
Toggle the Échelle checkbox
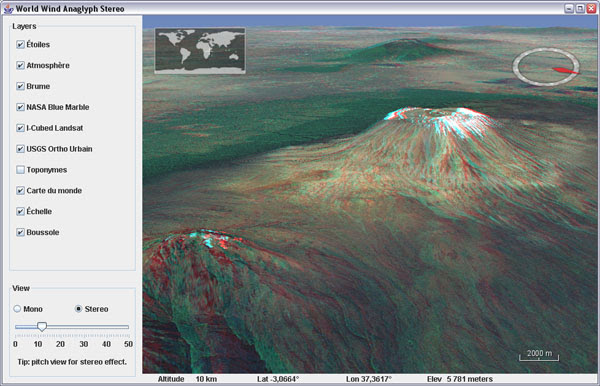pyautogui.click(x=20, y=211)
